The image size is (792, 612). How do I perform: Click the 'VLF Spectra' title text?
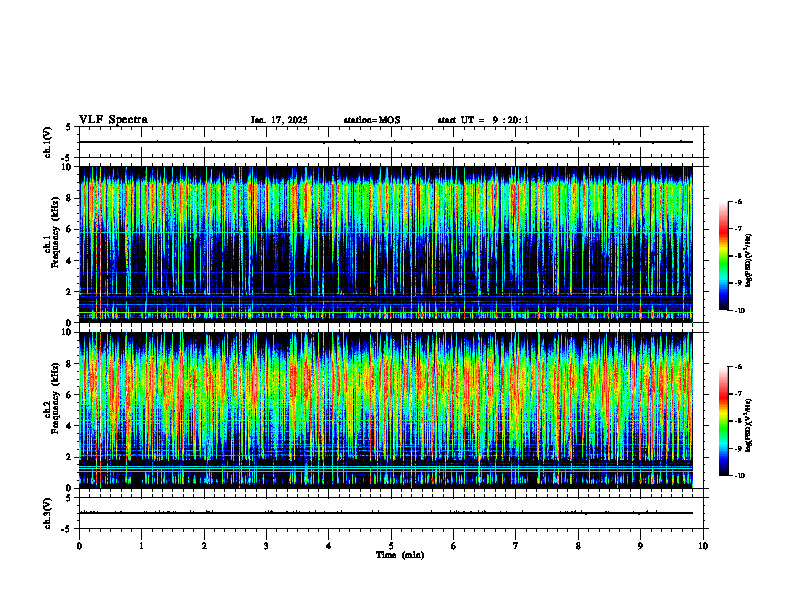[x=113, y=119]
